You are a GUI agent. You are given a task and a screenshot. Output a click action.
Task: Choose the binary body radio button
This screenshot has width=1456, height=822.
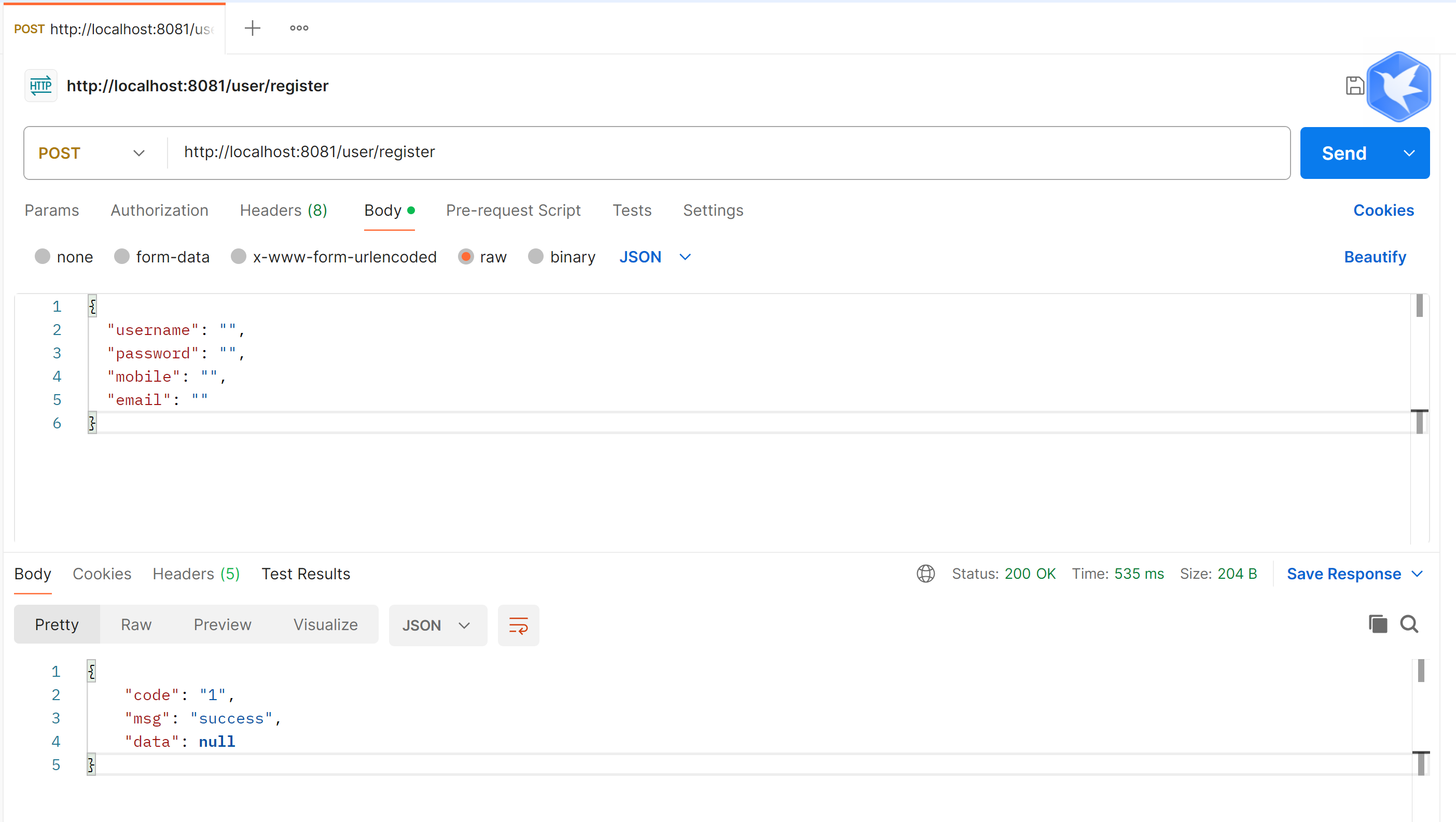pos(535,257)
